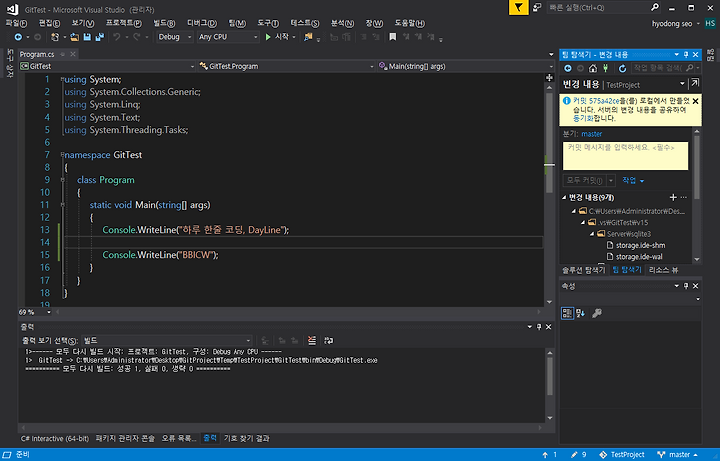Click the Open File folder icon
Screen dimensions: 720x461
[x=74, y=37]
